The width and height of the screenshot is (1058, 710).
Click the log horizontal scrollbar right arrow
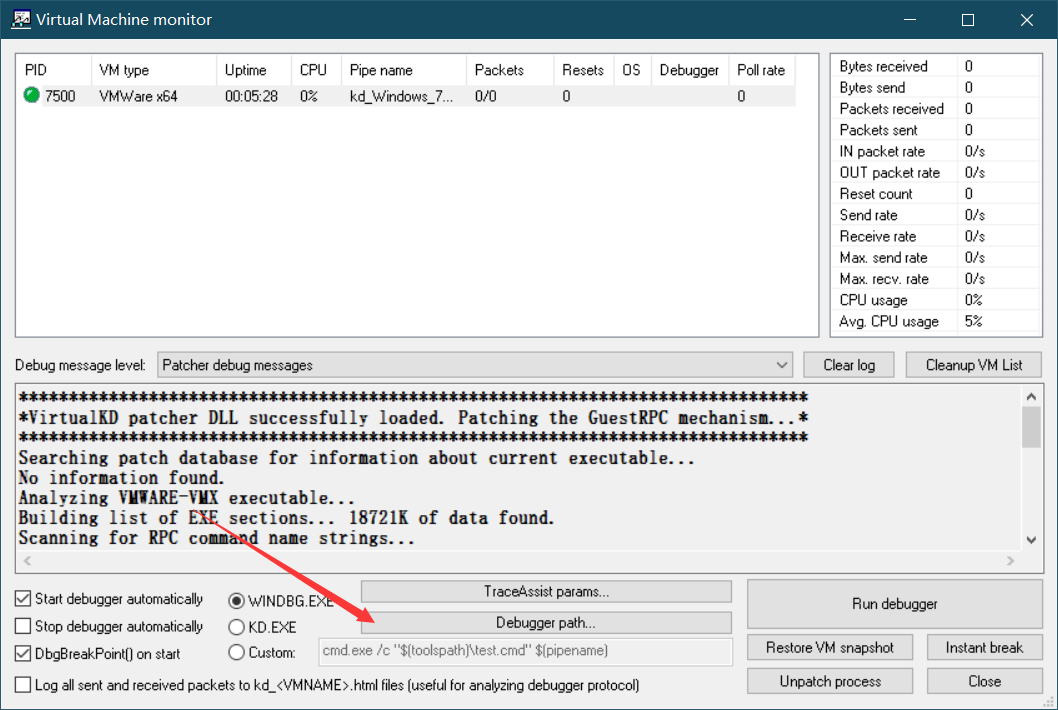1010,561
